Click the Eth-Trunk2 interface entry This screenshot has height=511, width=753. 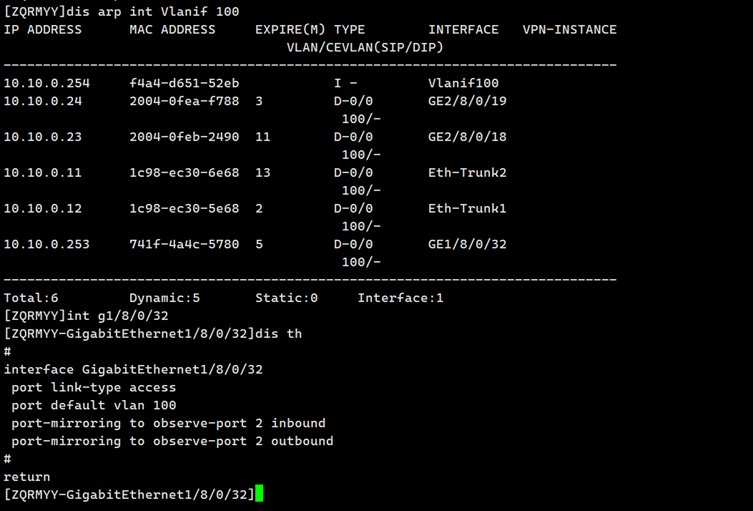pyautogui.click(x=467, y=173)
